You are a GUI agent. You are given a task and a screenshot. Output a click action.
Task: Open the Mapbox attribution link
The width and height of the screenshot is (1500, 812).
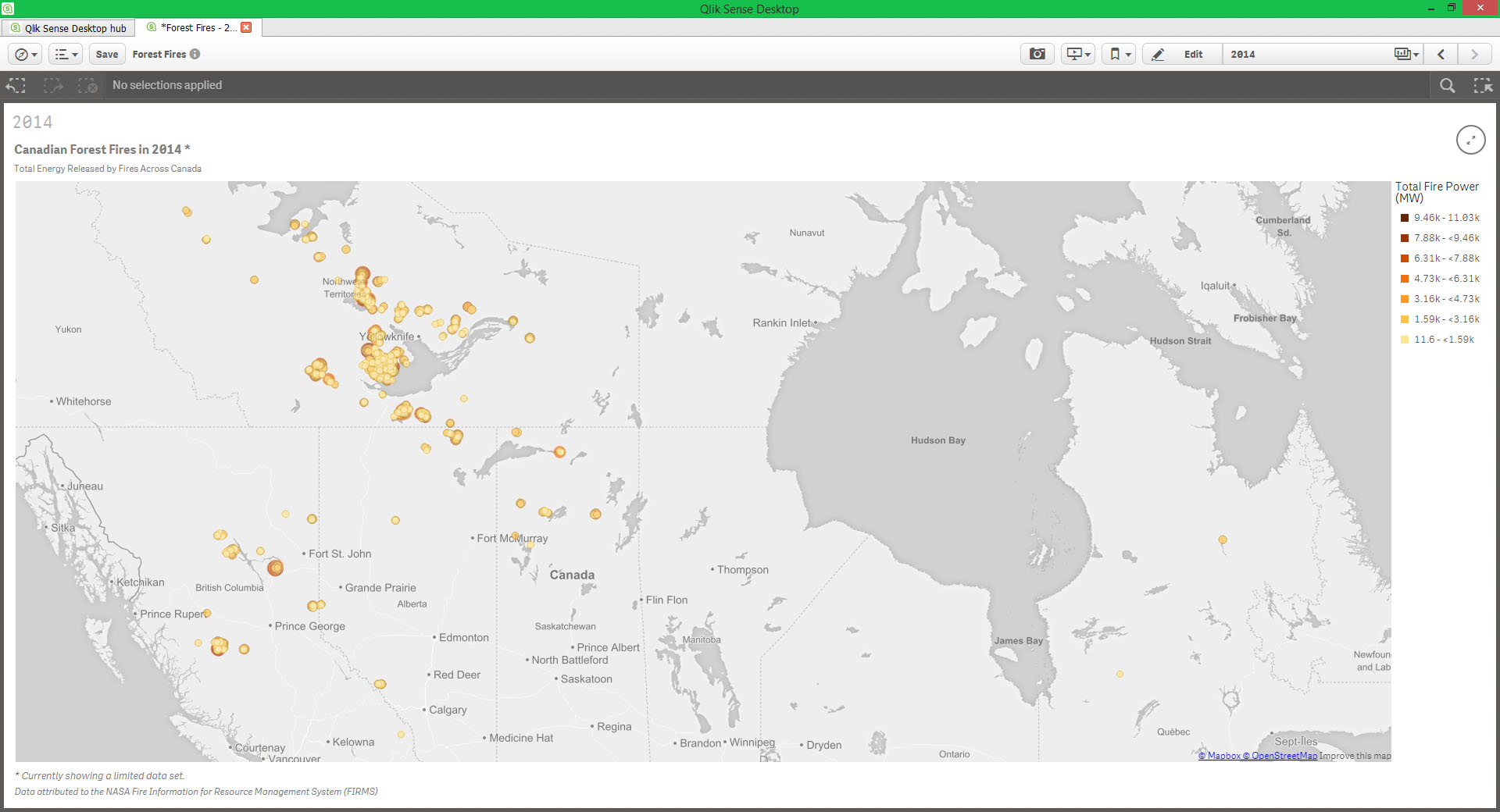[x=1220, y=756]
